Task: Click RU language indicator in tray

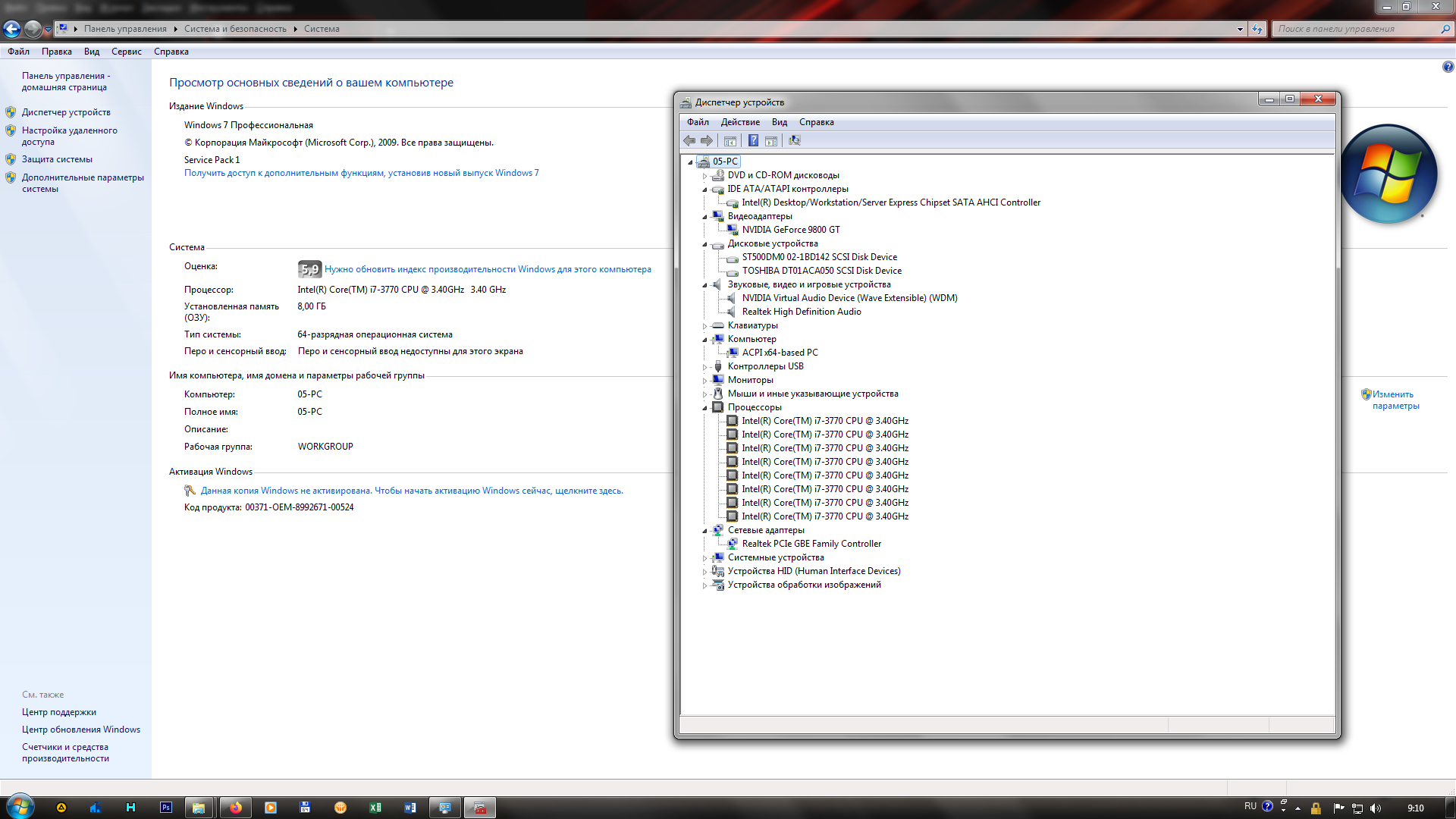Action: click(1250, 806)
